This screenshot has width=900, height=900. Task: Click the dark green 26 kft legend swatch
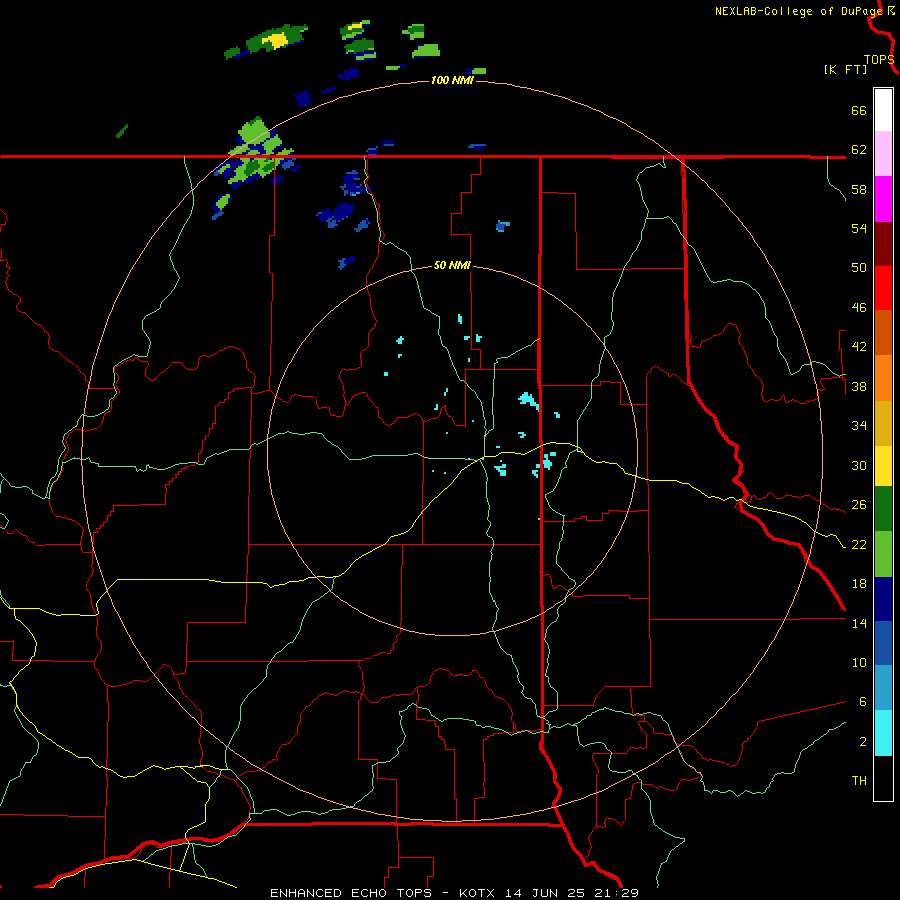[883, 509]
